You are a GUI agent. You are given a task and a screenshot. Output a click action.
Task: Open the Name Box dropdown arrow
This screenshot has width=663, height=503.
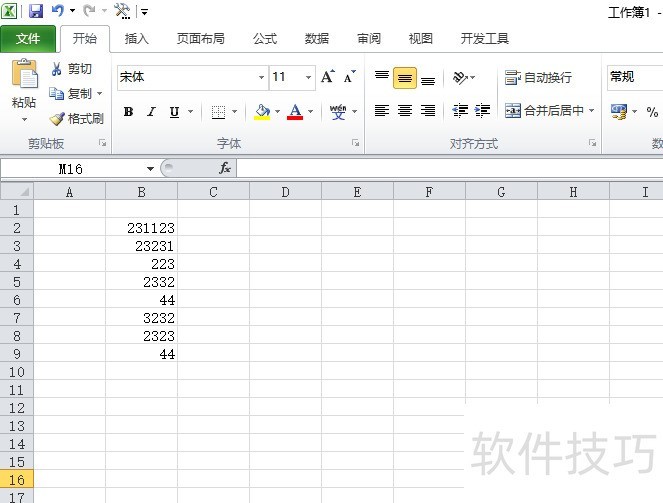tap(150, 169)
